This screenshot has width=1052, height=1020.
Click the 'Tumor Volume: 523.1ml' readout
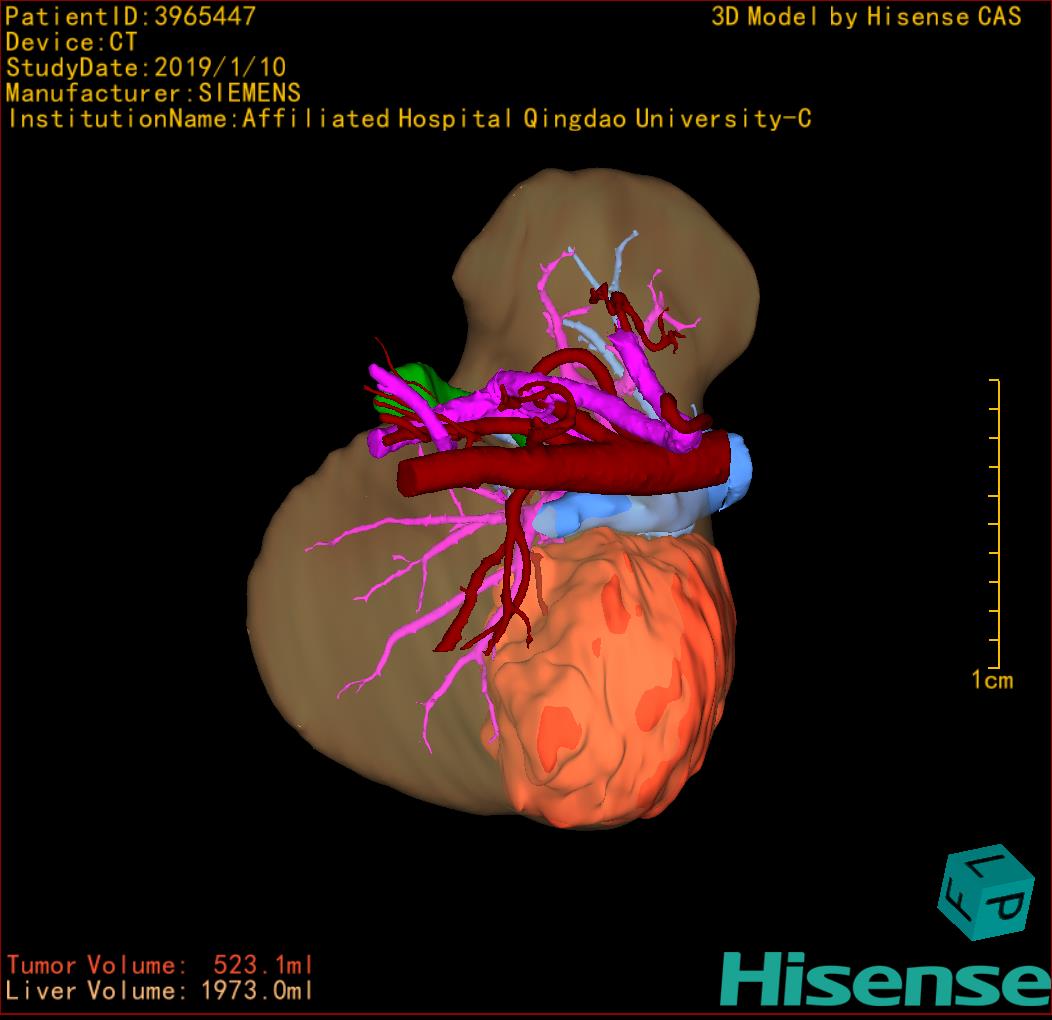click(x=160, y=965)
